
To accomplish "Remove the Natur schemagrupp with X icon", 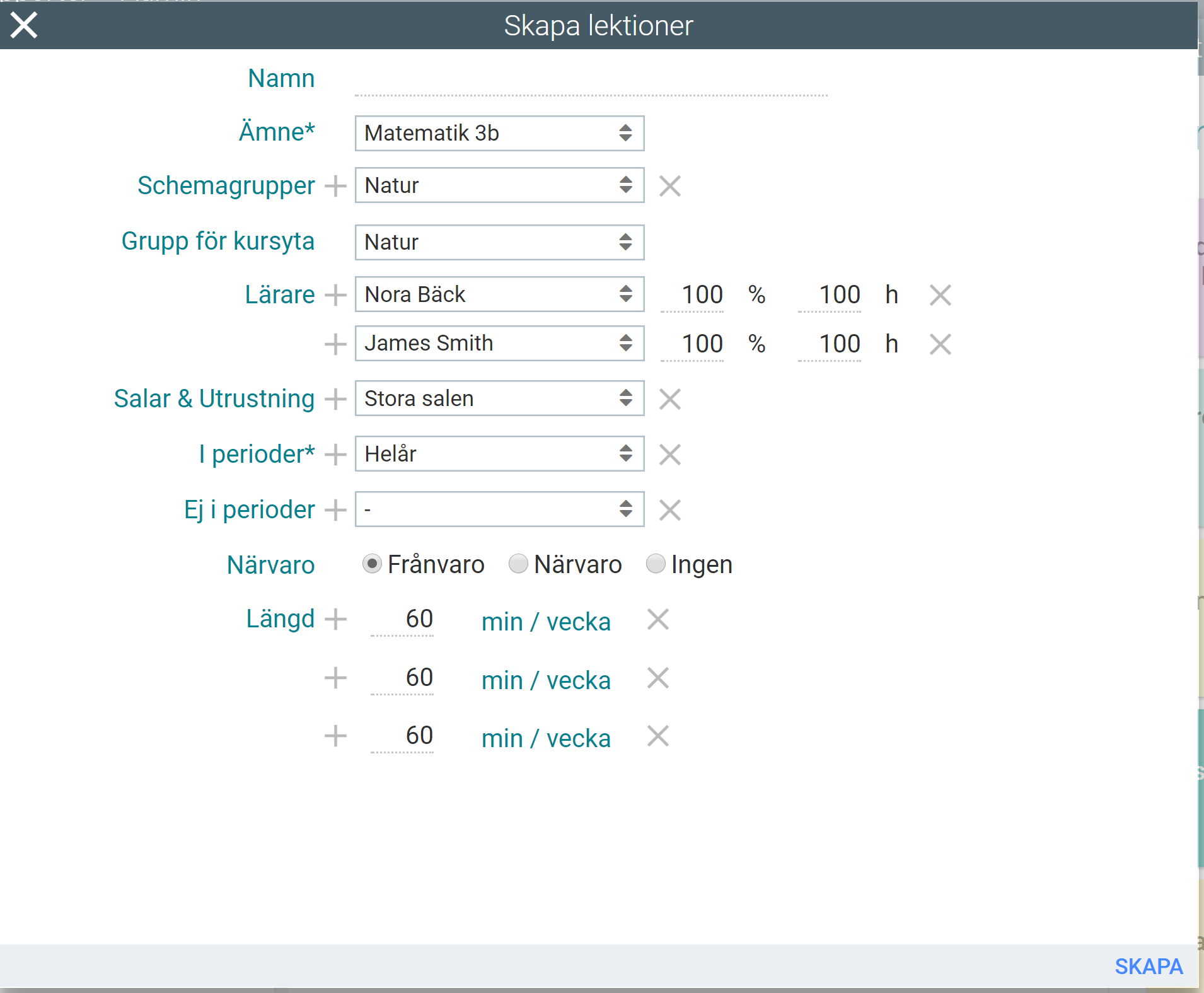I will [669, 186].
